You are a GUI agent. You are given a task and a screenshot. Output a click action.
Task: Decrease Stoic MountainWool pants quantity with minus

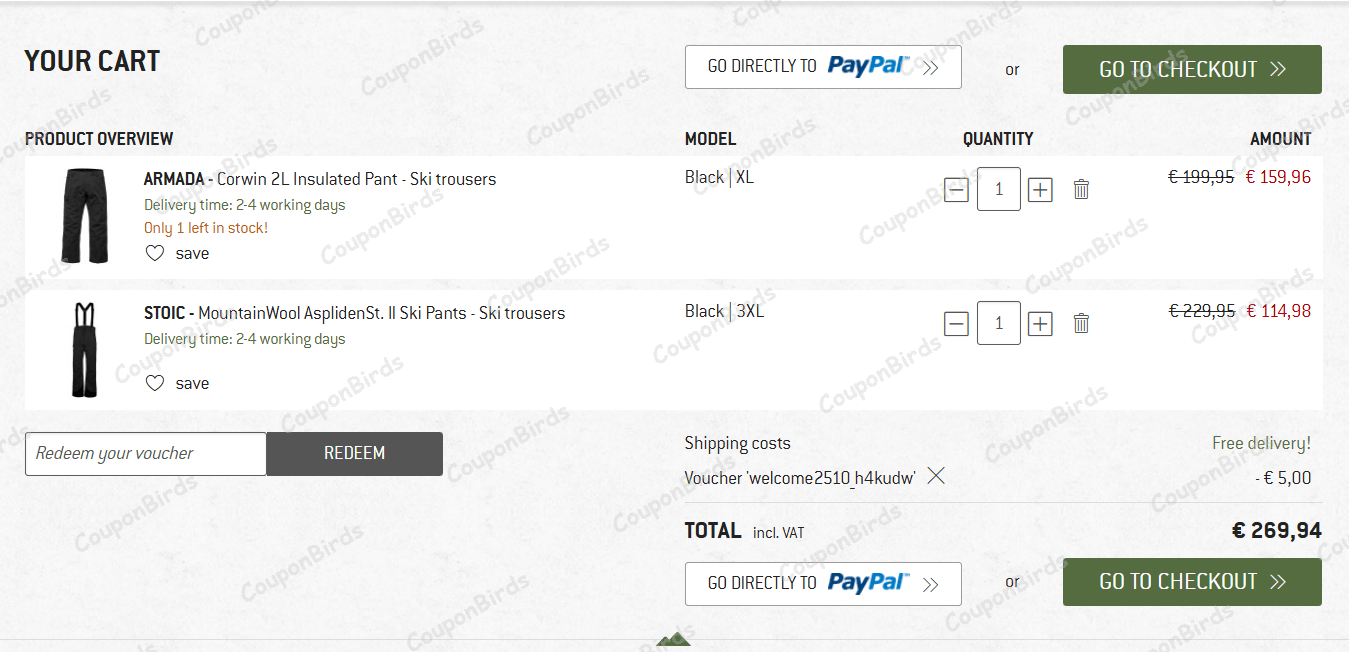[x=956, y=323]
